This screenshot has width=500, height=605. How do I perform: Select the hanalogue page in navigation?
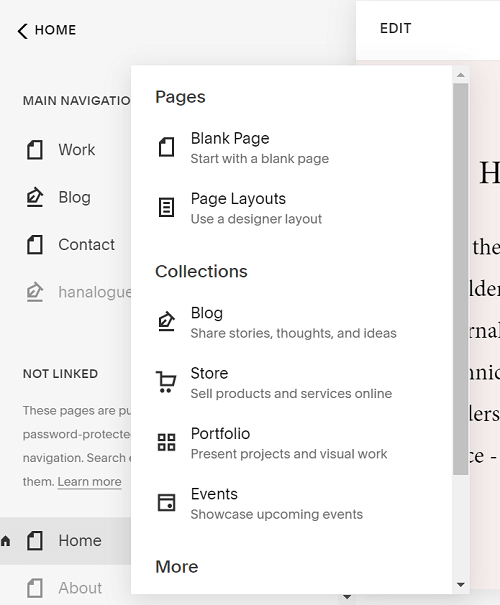[95, 292]
